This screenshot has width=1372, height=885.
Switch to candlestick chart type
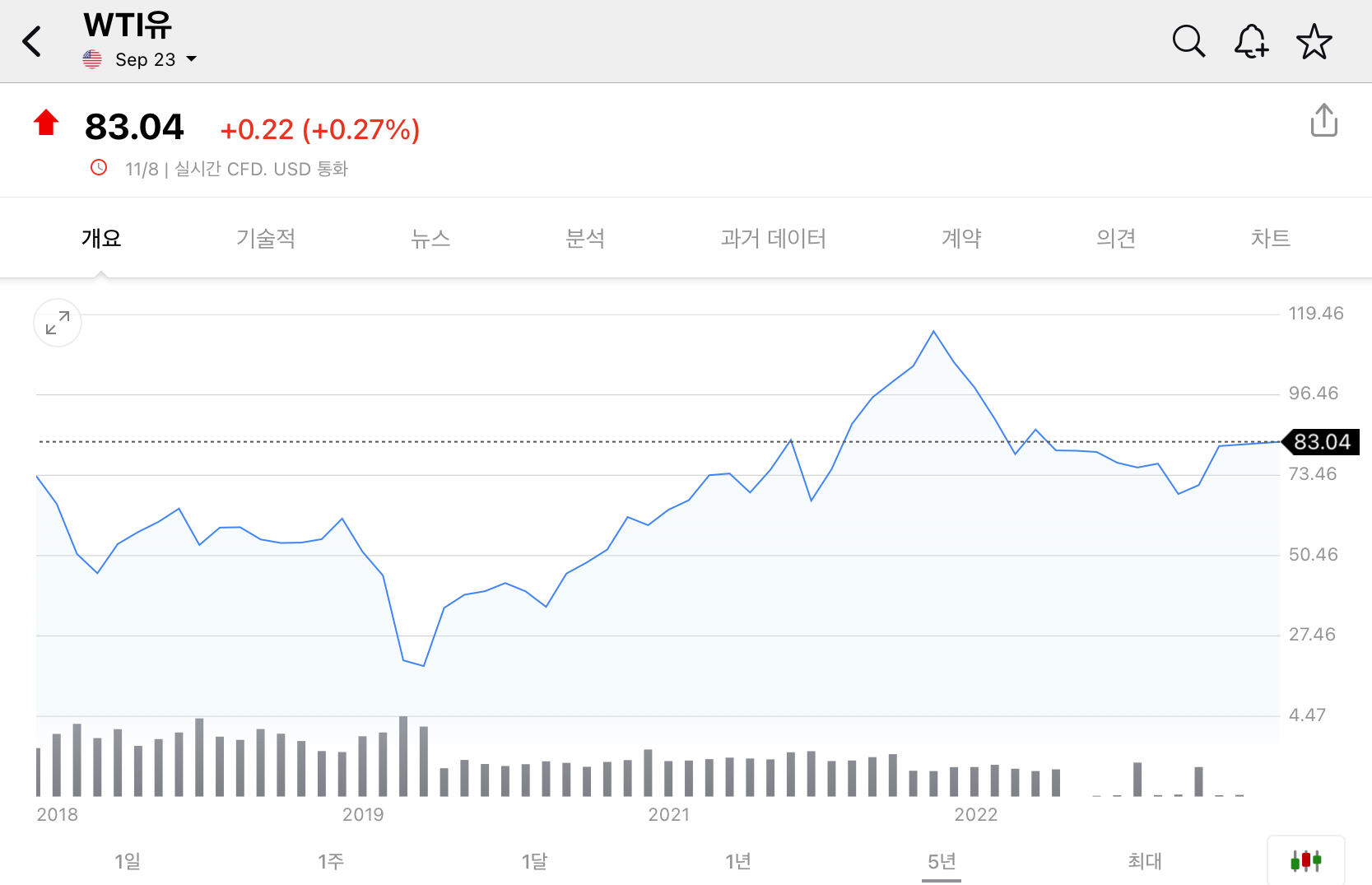tap(1305, 861)
